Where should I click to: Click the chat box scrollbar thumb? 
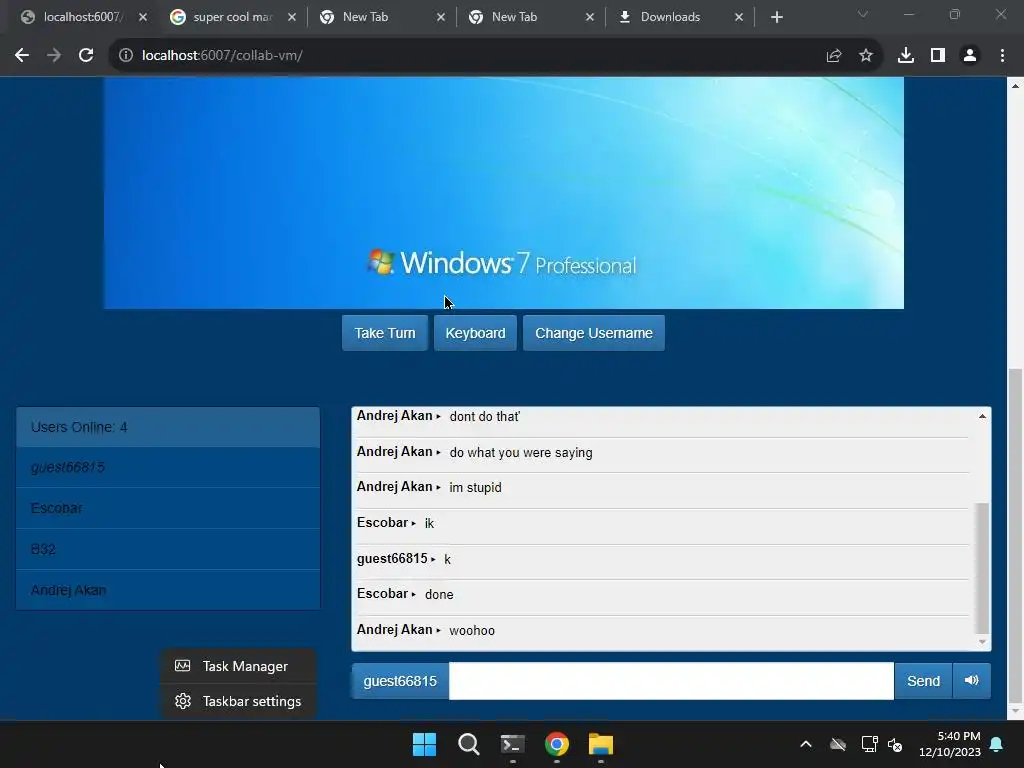[x=982, y=568]
